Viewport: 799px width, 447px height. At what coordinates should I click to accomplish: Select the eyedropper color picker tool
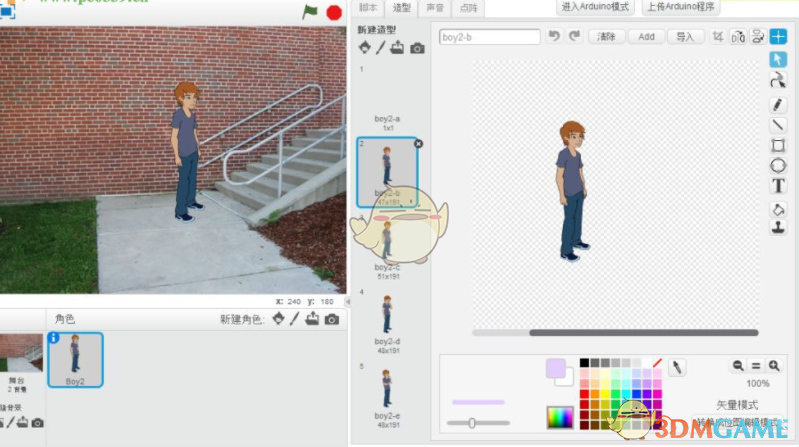click(x=677, y=367)
